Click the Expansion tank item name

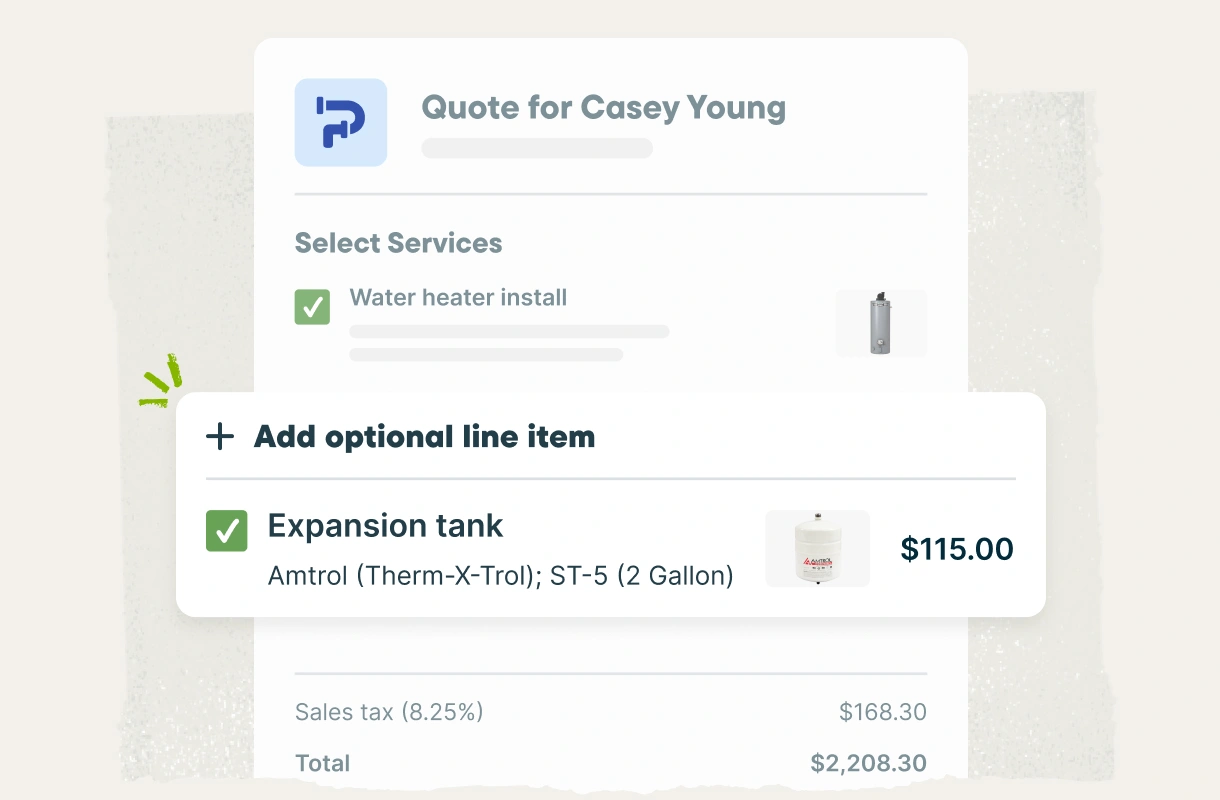(x=385, y=526)
